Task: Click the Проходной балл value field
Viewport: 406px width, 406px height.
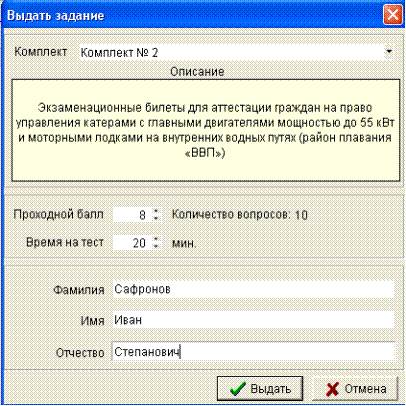Action: click(133, 215)
